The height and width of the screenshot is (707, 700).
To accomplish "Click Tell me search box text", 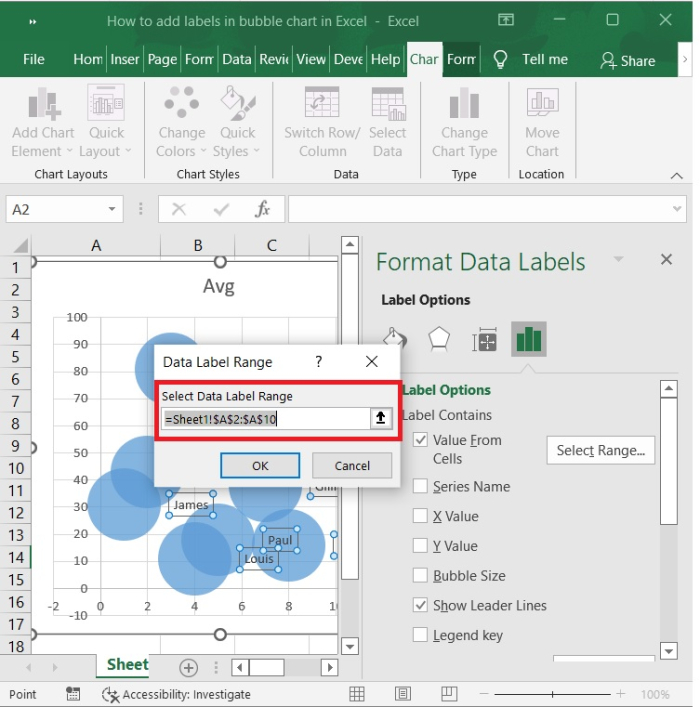I will [544, 59].
